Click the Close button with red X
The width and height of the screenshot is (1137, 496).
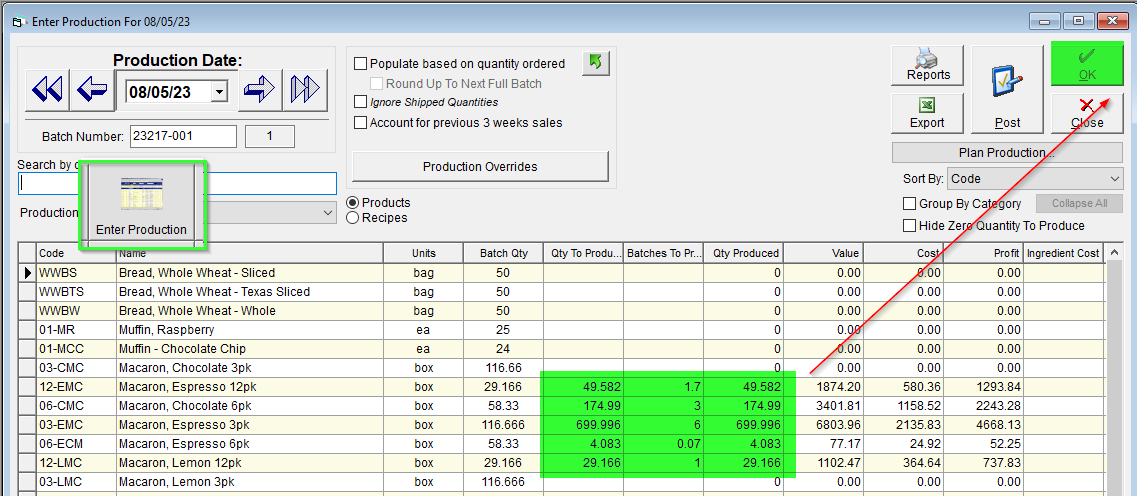coord(1086,113)
